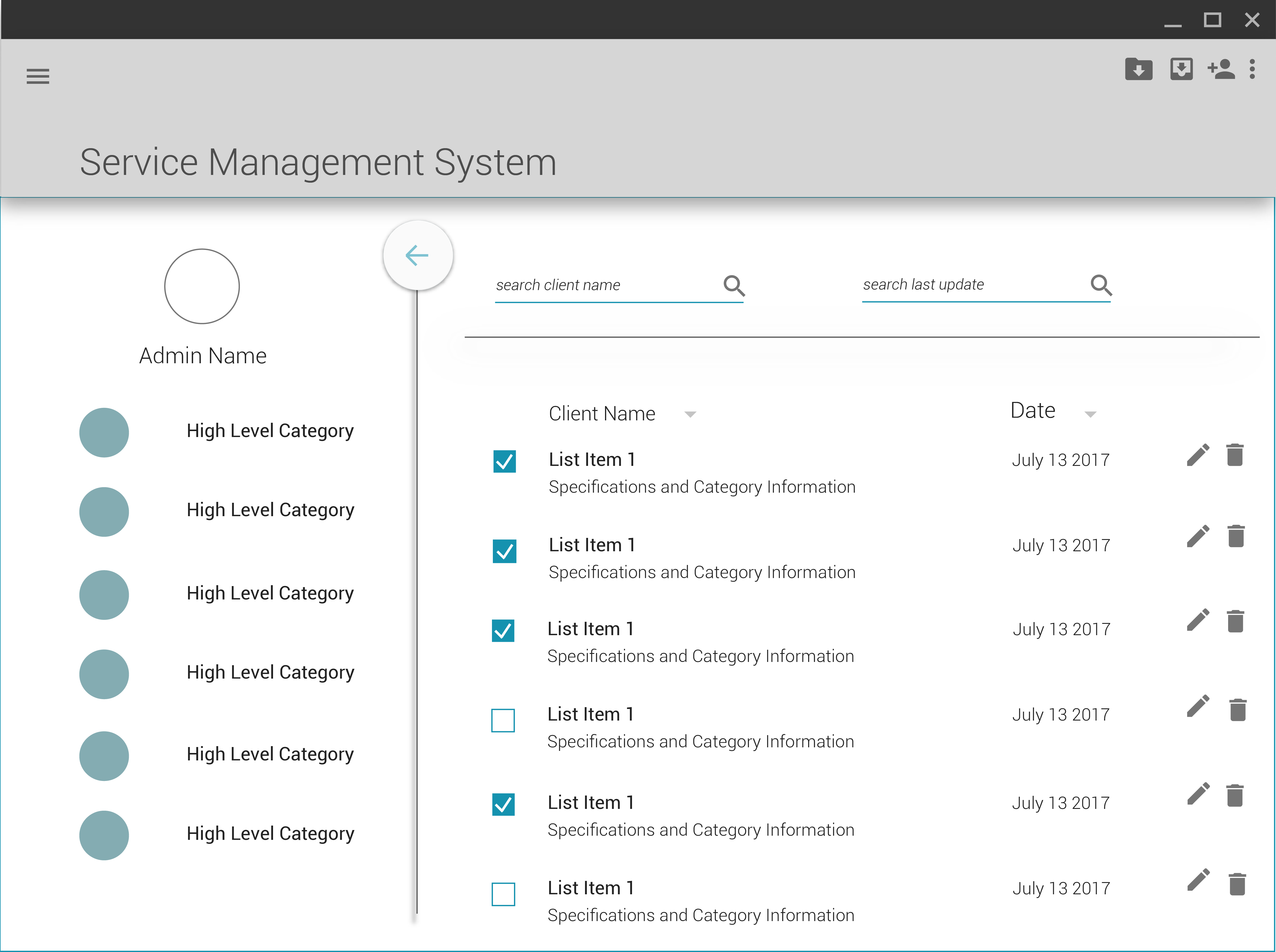The image size is (1276, 952).
Task: Edit the first list item with its pencil
Action: point(1198,455)
